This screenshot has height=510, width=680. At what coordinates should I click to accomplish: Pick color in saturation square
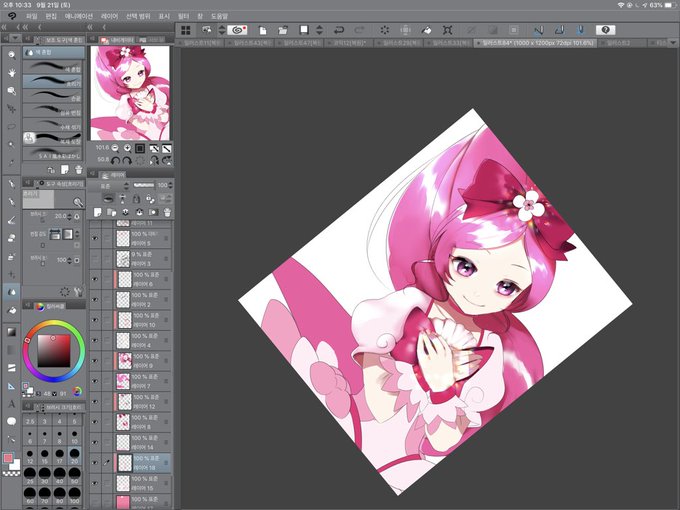(x=54, y=351)
